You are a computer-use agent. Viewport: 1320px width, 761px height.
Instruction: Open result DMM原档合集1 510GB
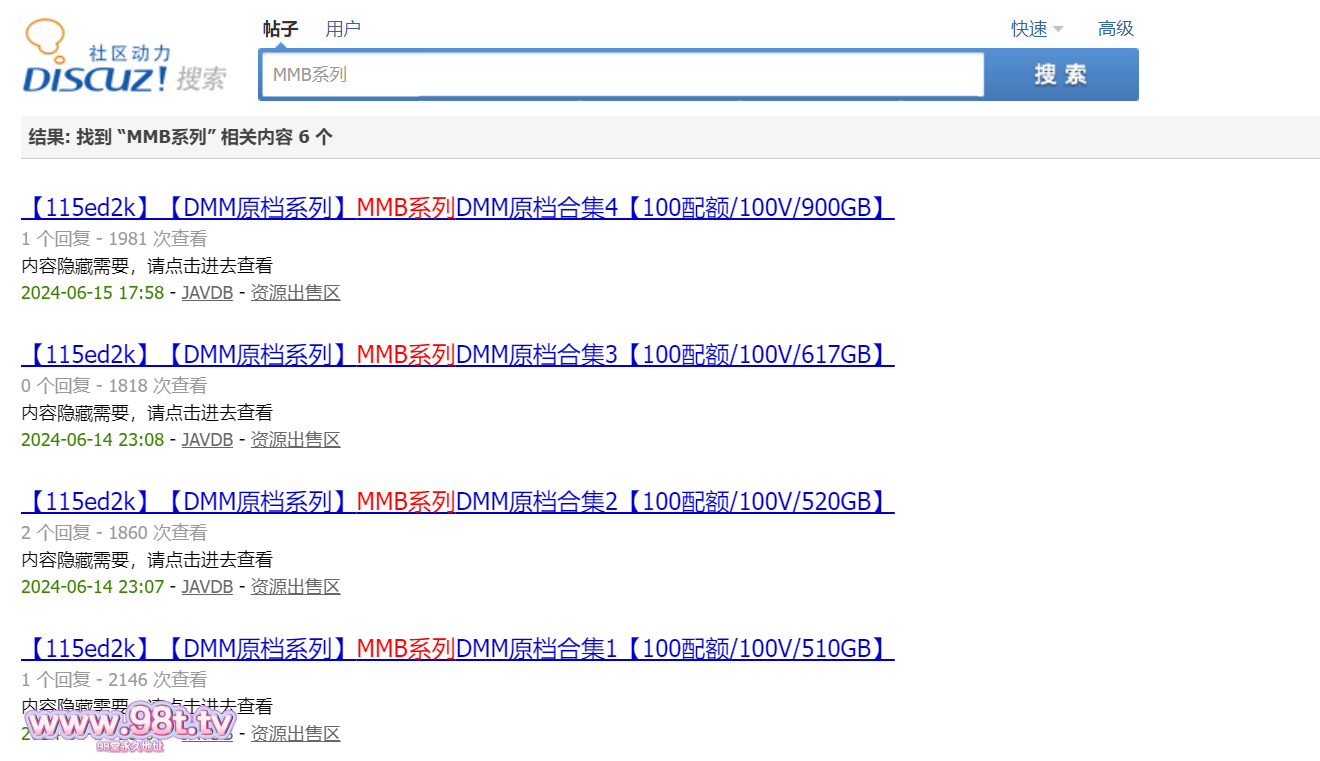pos(457,649)
